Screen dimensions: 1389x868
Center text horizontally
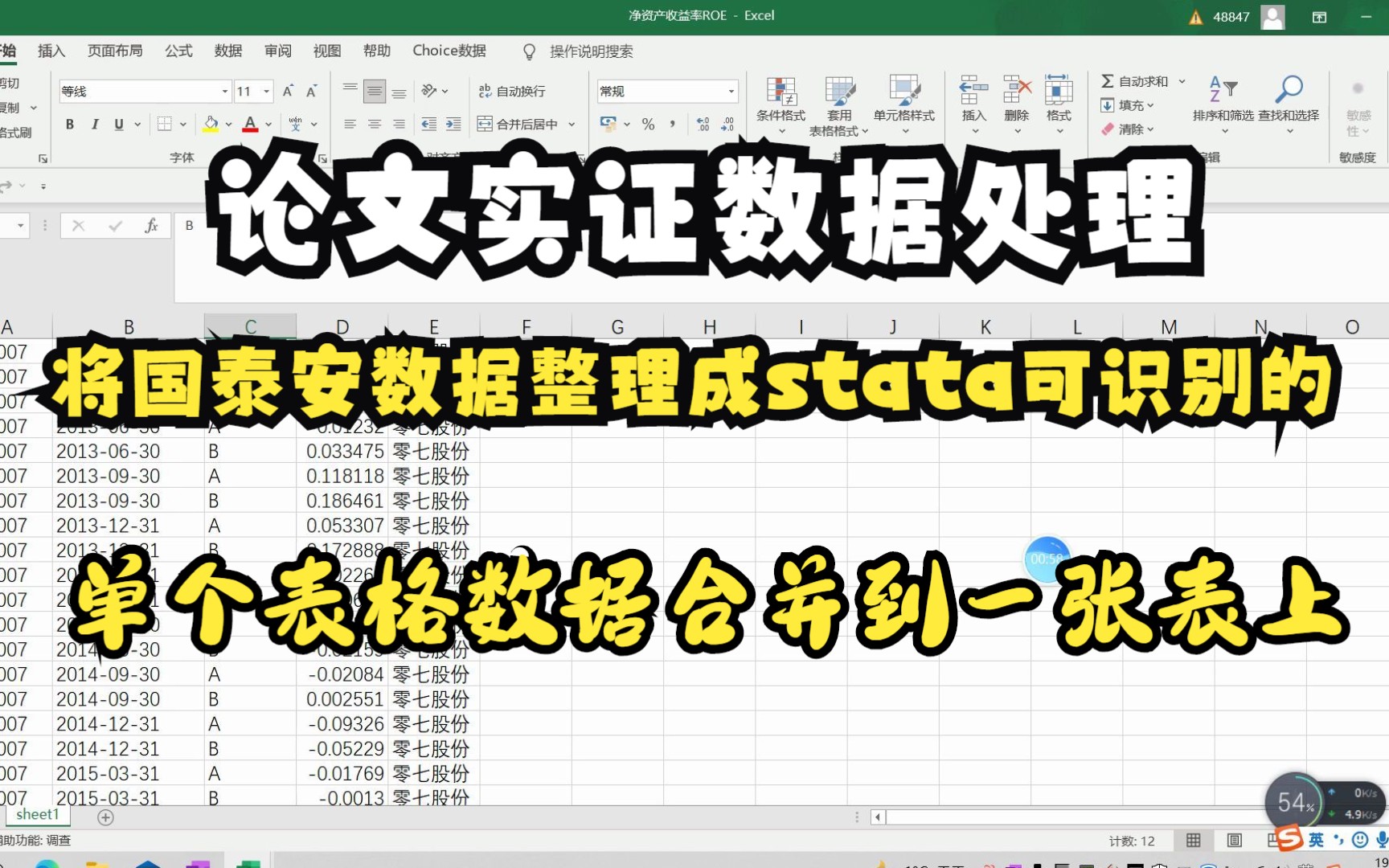(374, 125)
